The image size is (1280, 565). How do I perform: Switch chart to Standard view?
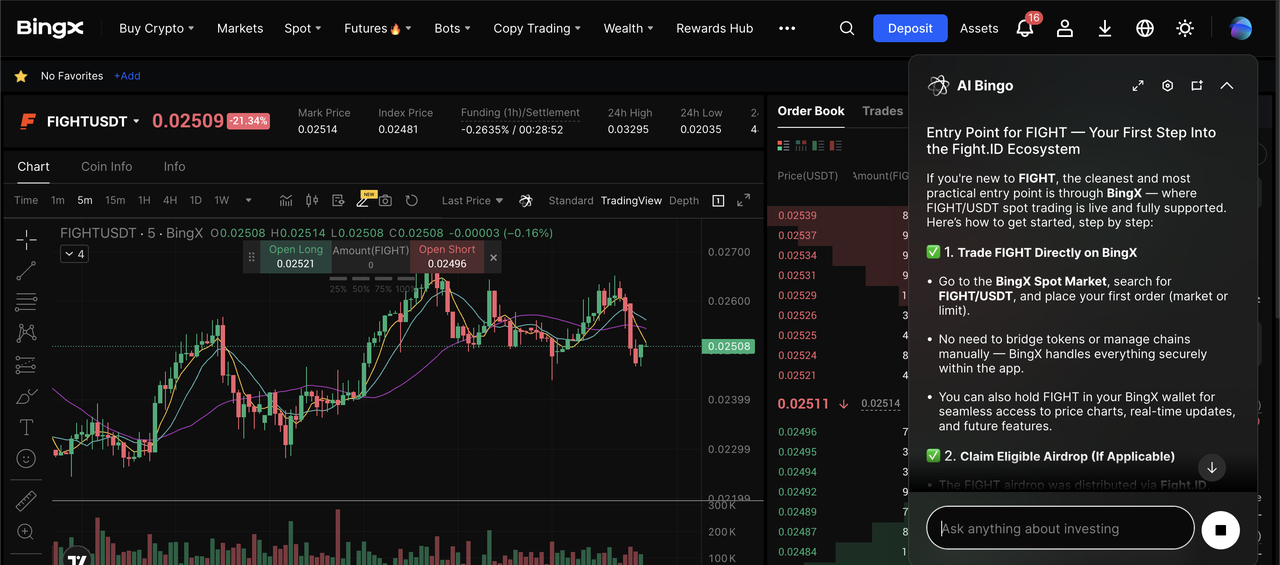[571, 201]
